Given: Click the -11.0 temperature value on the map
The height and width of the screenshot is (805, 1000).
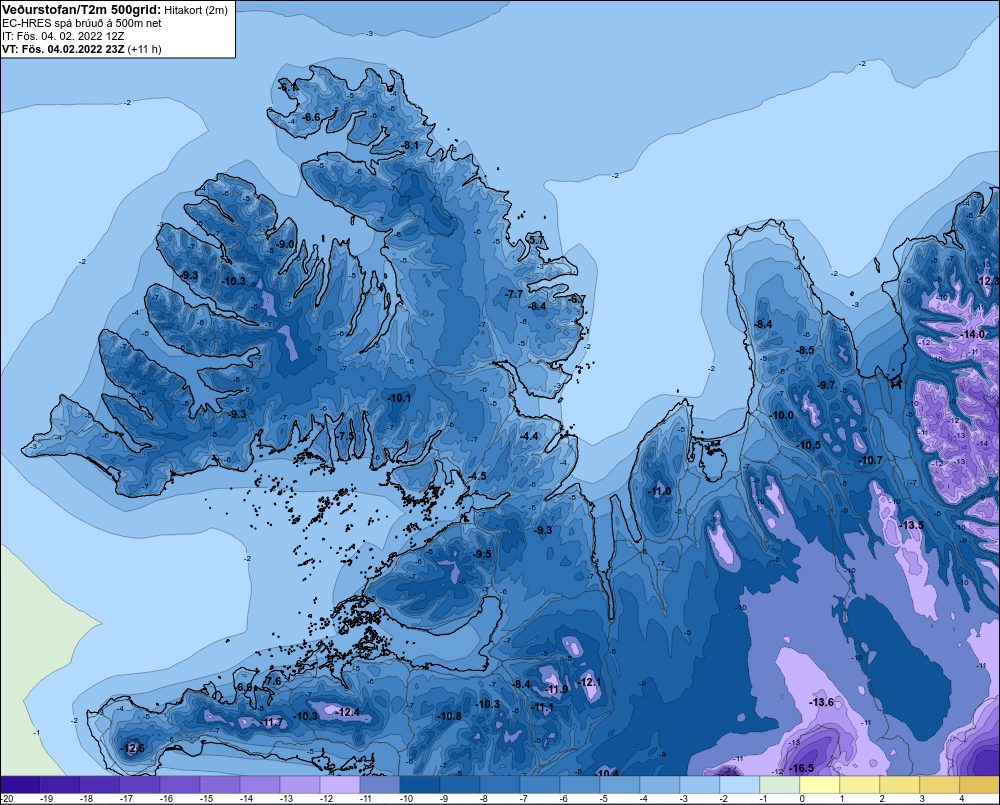Looking at the screenshot, I should pos(659,491).
